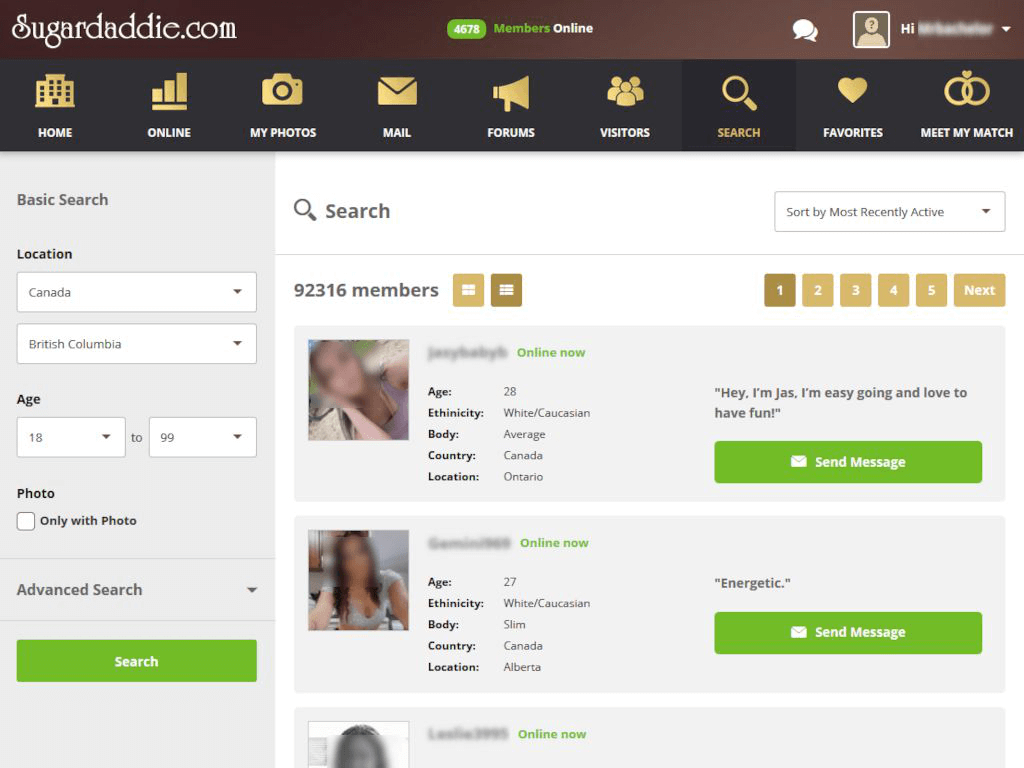Switch to grid view layout

click(x=468, y=290)
